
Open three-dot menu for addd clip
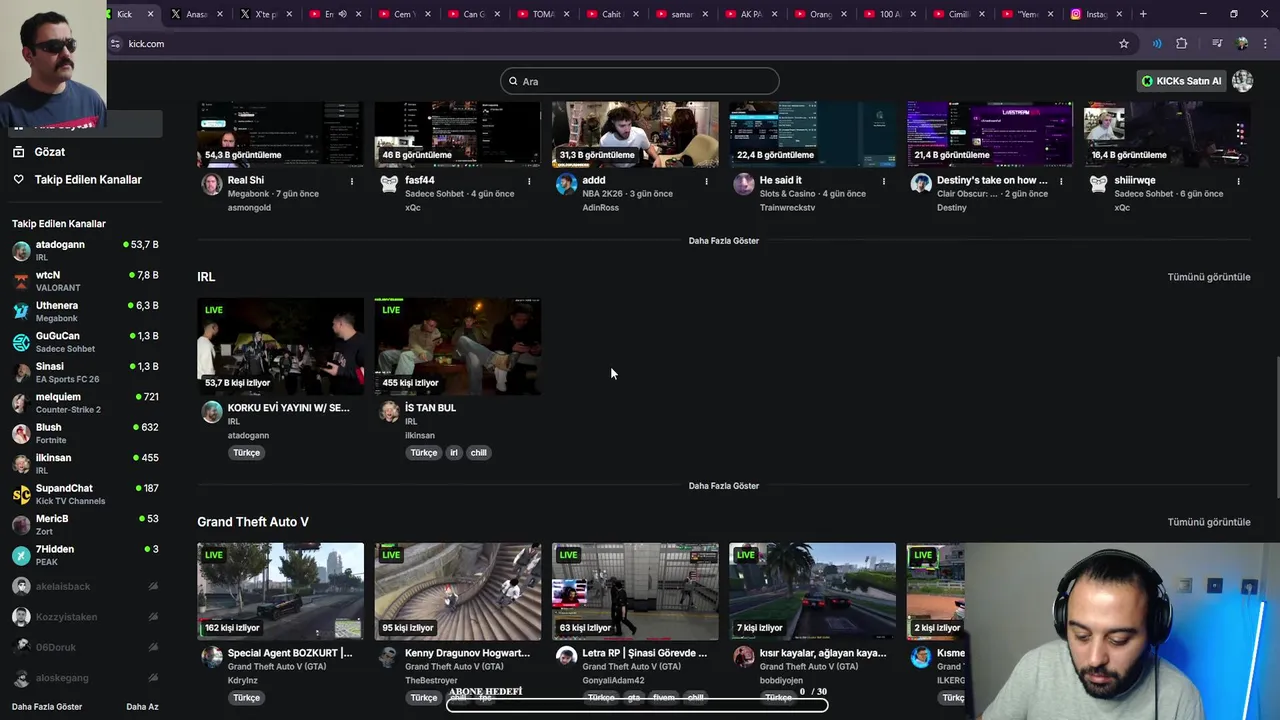706,181
